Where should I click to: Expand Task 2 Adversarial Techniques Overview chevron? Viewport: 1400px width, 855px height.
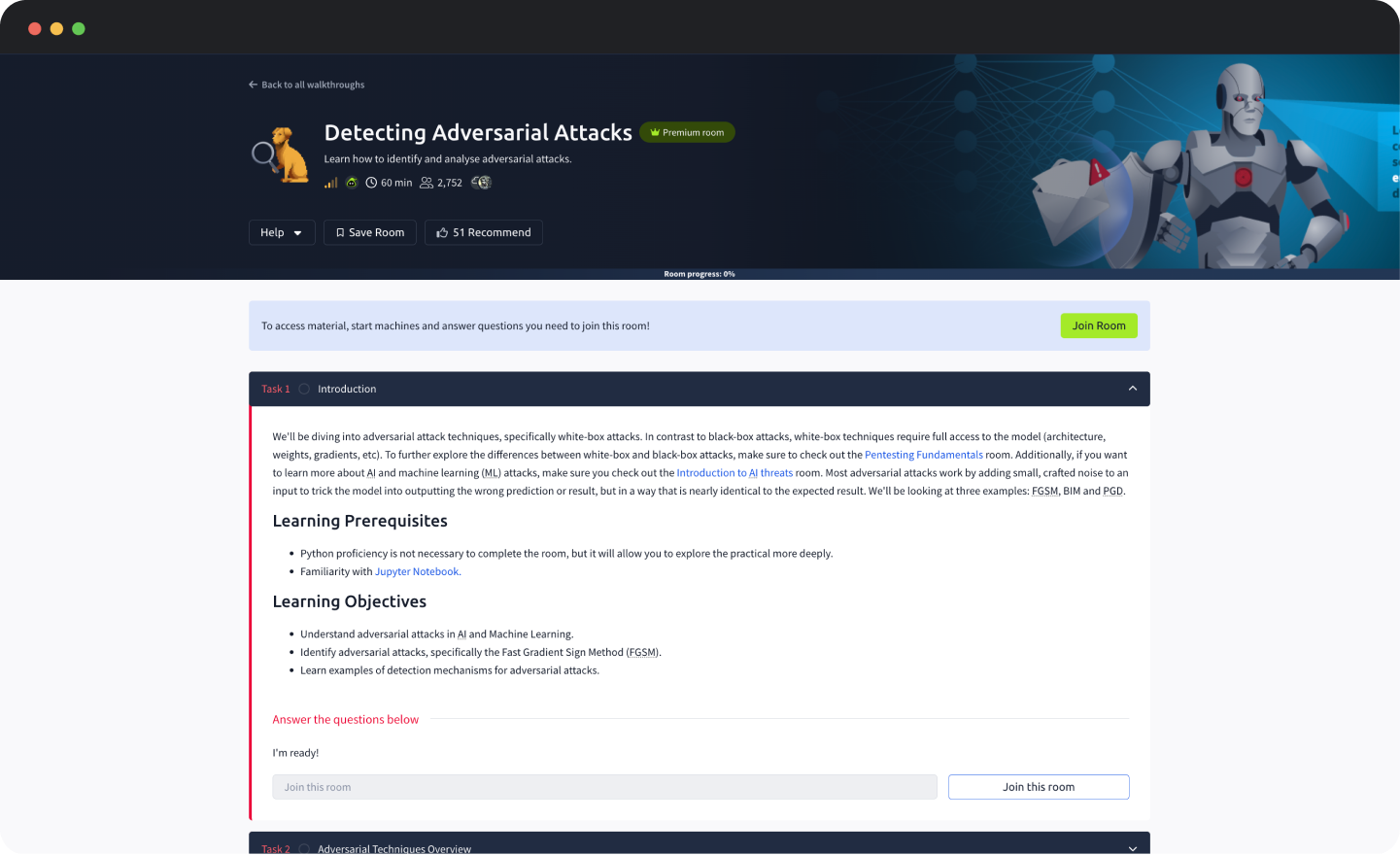point(1133,848)
